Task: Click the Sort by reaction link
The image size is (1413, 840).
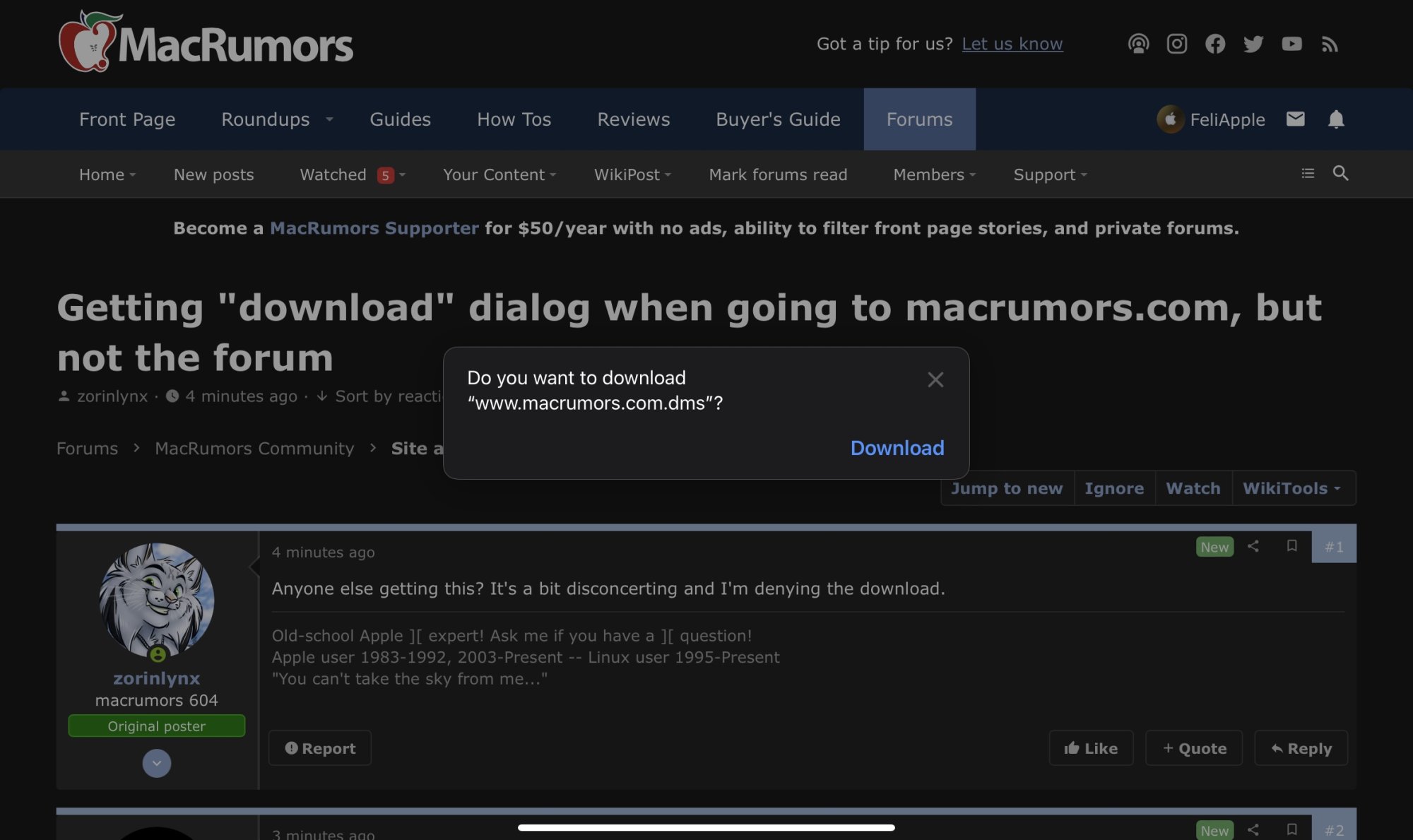Action: 389,396
